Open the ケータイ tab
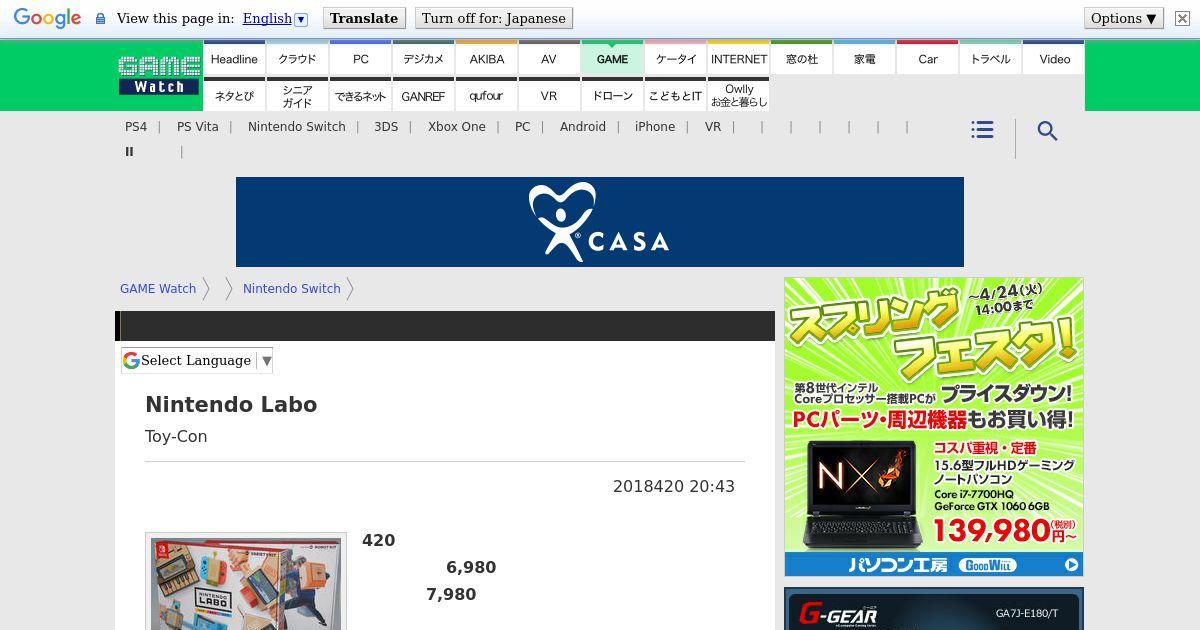 point(675,59)
